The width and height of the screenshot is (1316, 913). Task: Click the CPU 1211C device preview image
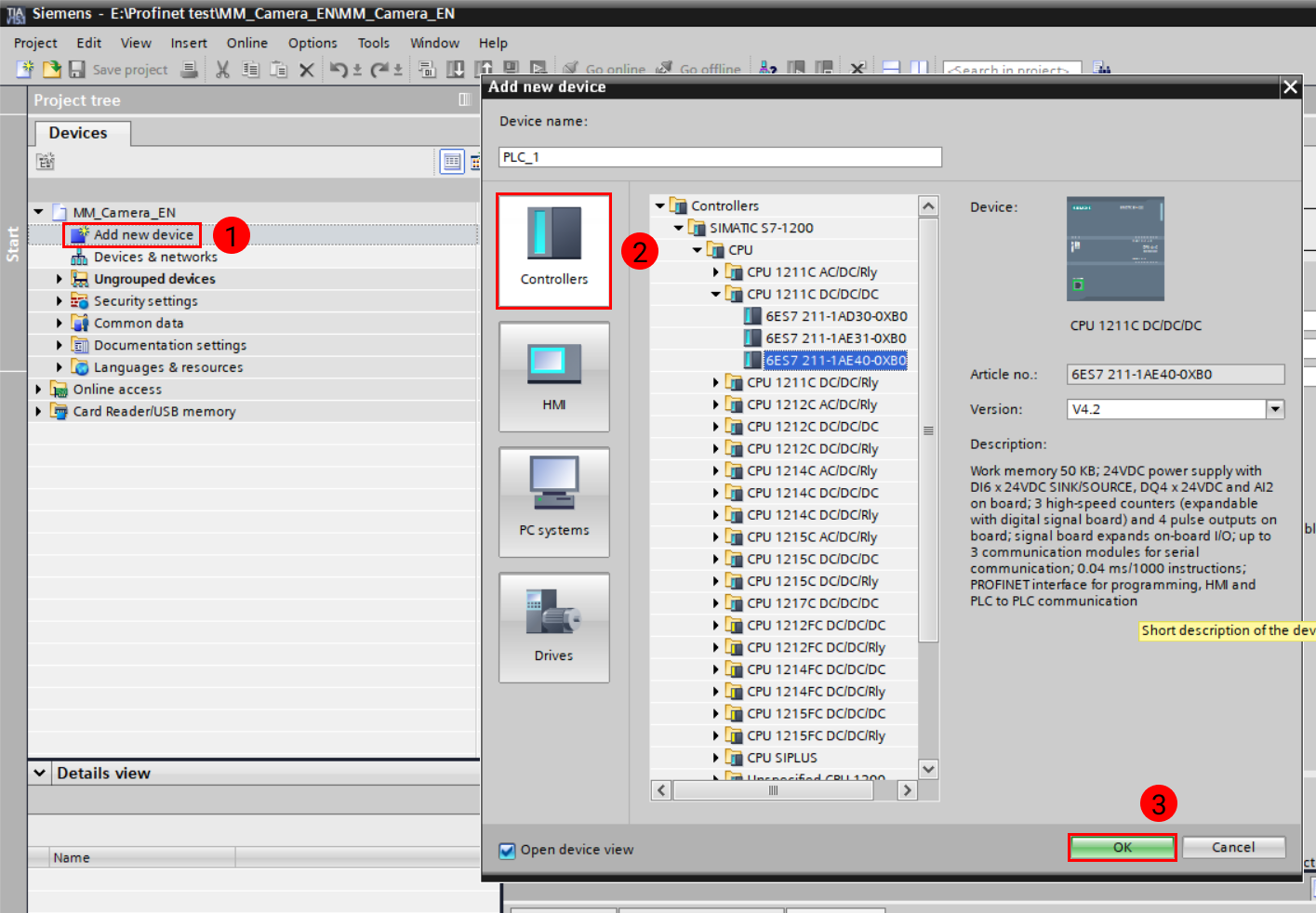click(x=1115, y=248)
